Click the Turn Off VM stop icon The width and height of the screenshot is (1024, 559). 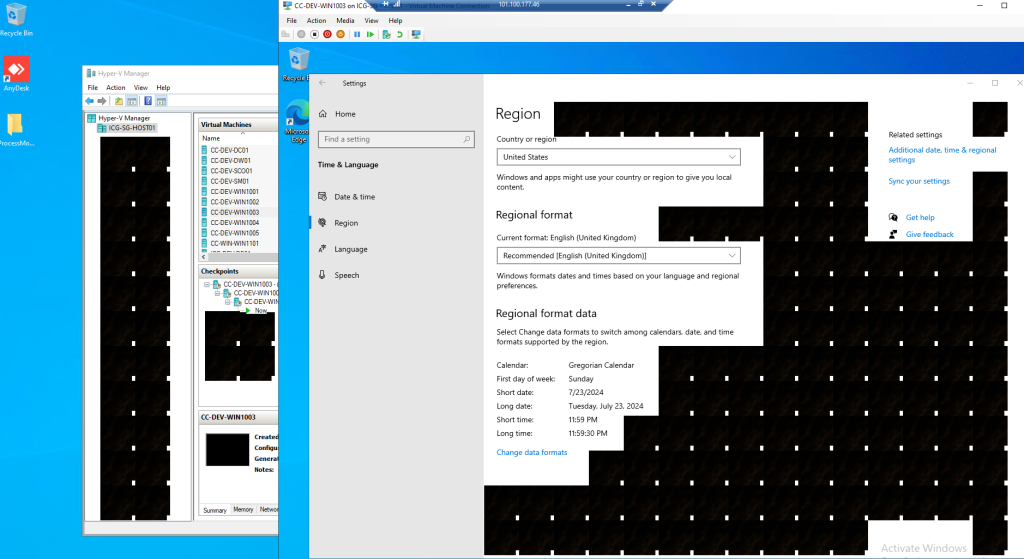314,34
